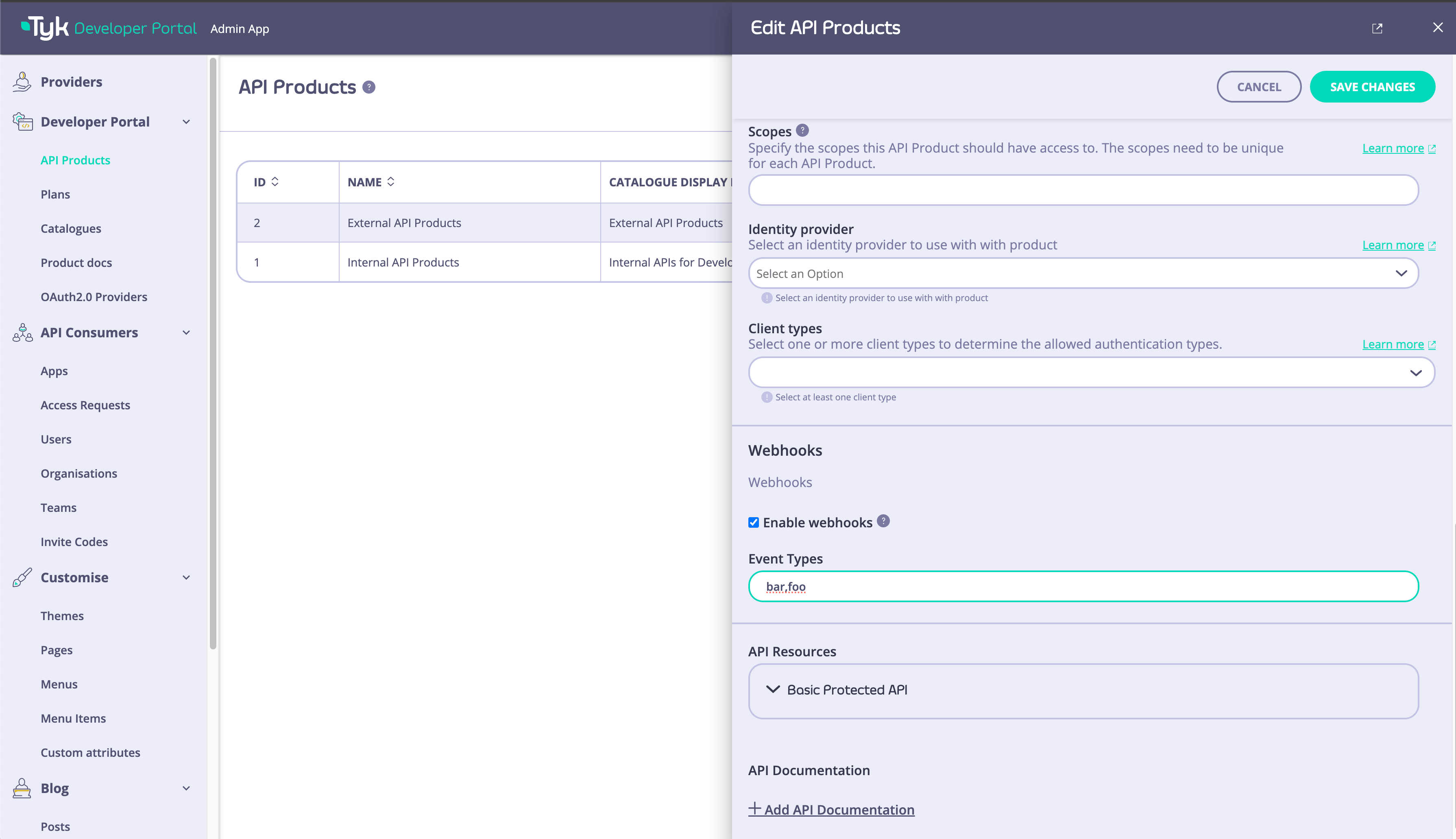1456x839 pixels.
Task: Toggle the Enable webhooks checkbox
Action: tap(753, 523)
